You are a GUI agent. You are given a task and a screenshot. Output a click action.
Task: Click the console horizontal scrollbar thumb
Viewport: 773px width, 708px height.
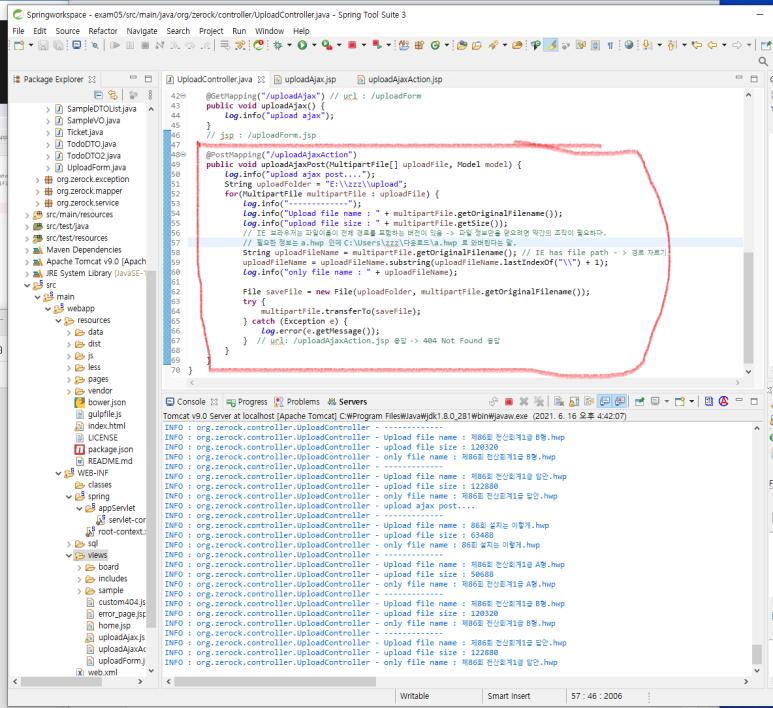[275, 681]
